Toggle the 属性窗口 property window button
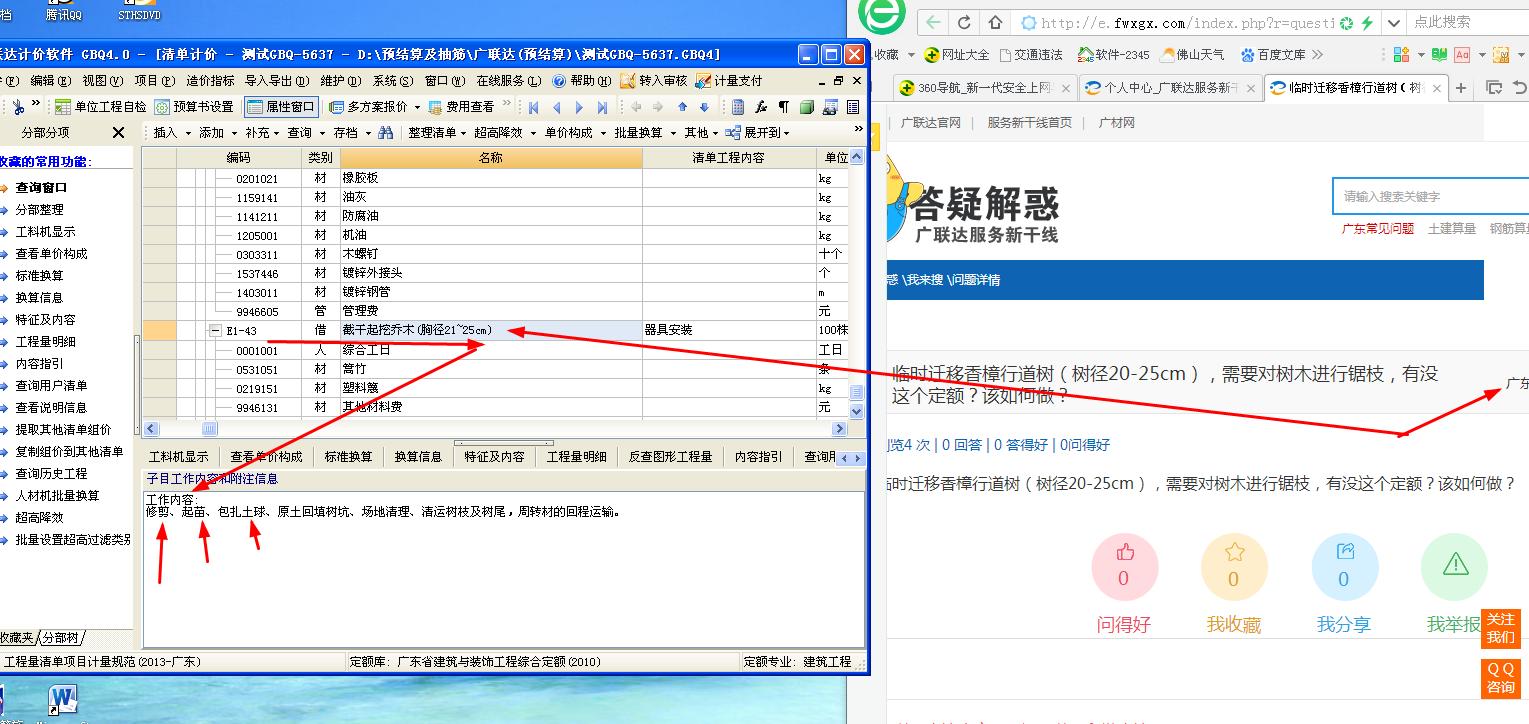Viewport: 1529px width, 724px height. tap(280, 107)
